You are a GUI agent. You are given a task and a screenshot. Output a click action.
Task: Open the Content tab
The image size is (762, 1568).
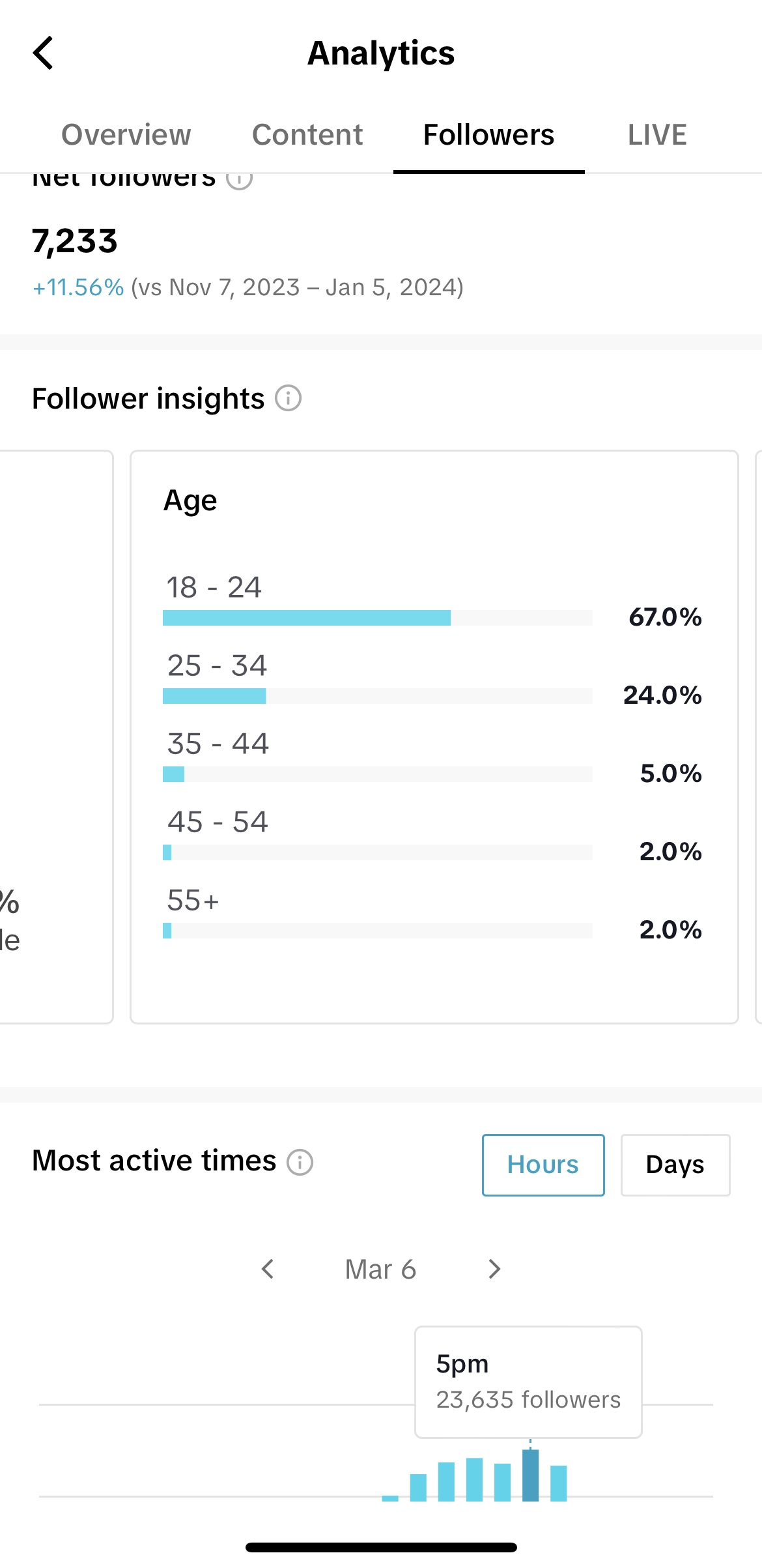307,135
